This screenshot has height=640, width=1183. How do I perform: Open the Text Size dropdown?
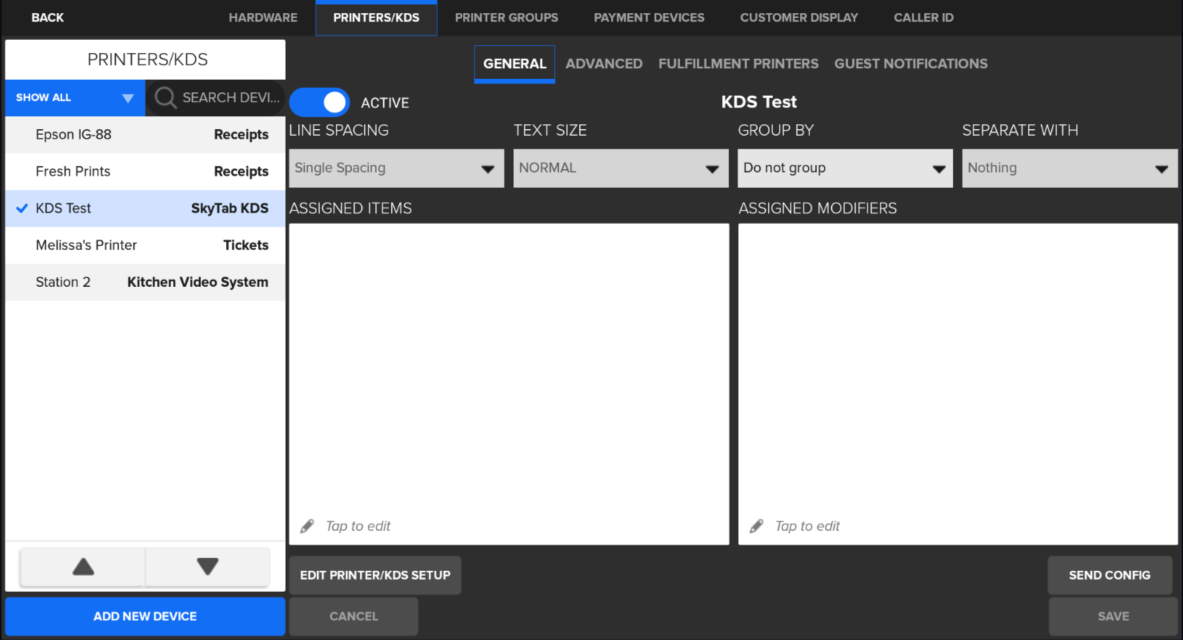point(620,168)
